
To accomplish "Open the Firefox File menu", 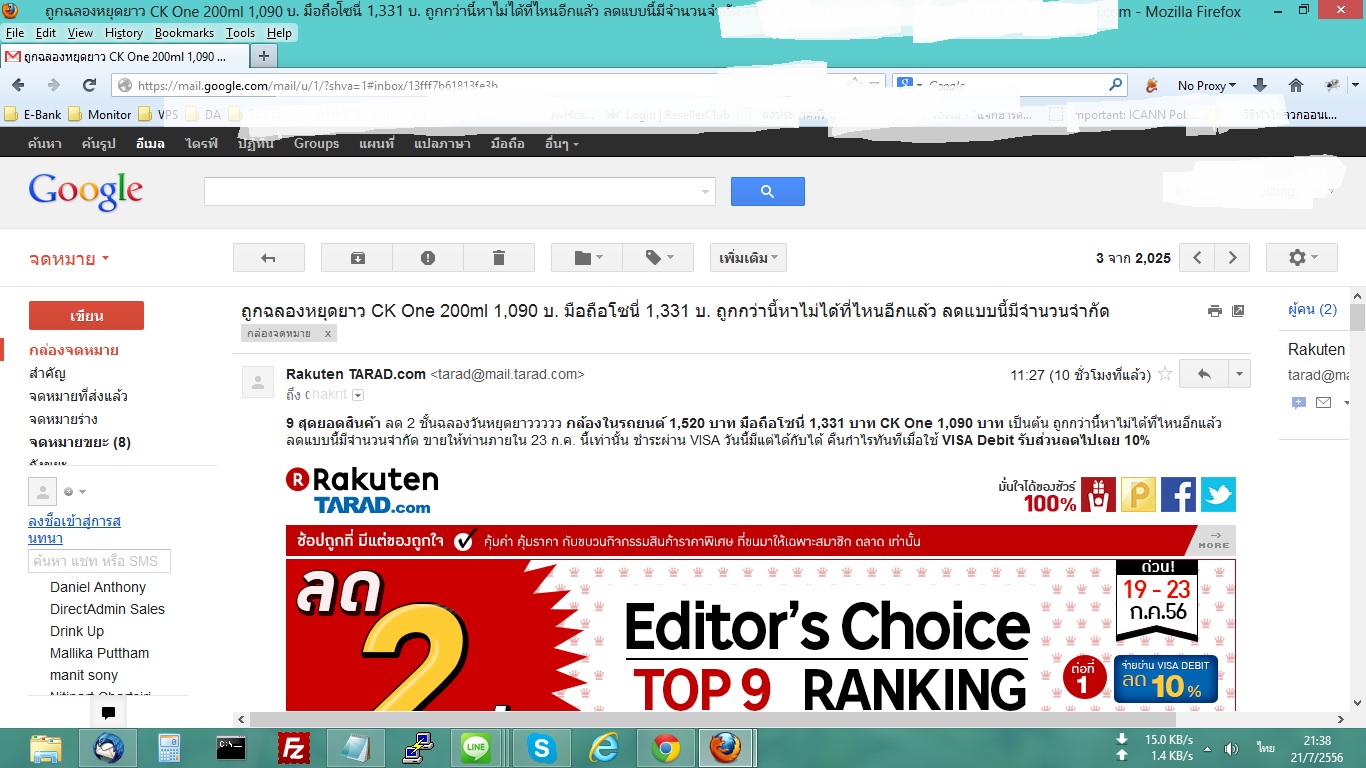I will pos(15,33).
